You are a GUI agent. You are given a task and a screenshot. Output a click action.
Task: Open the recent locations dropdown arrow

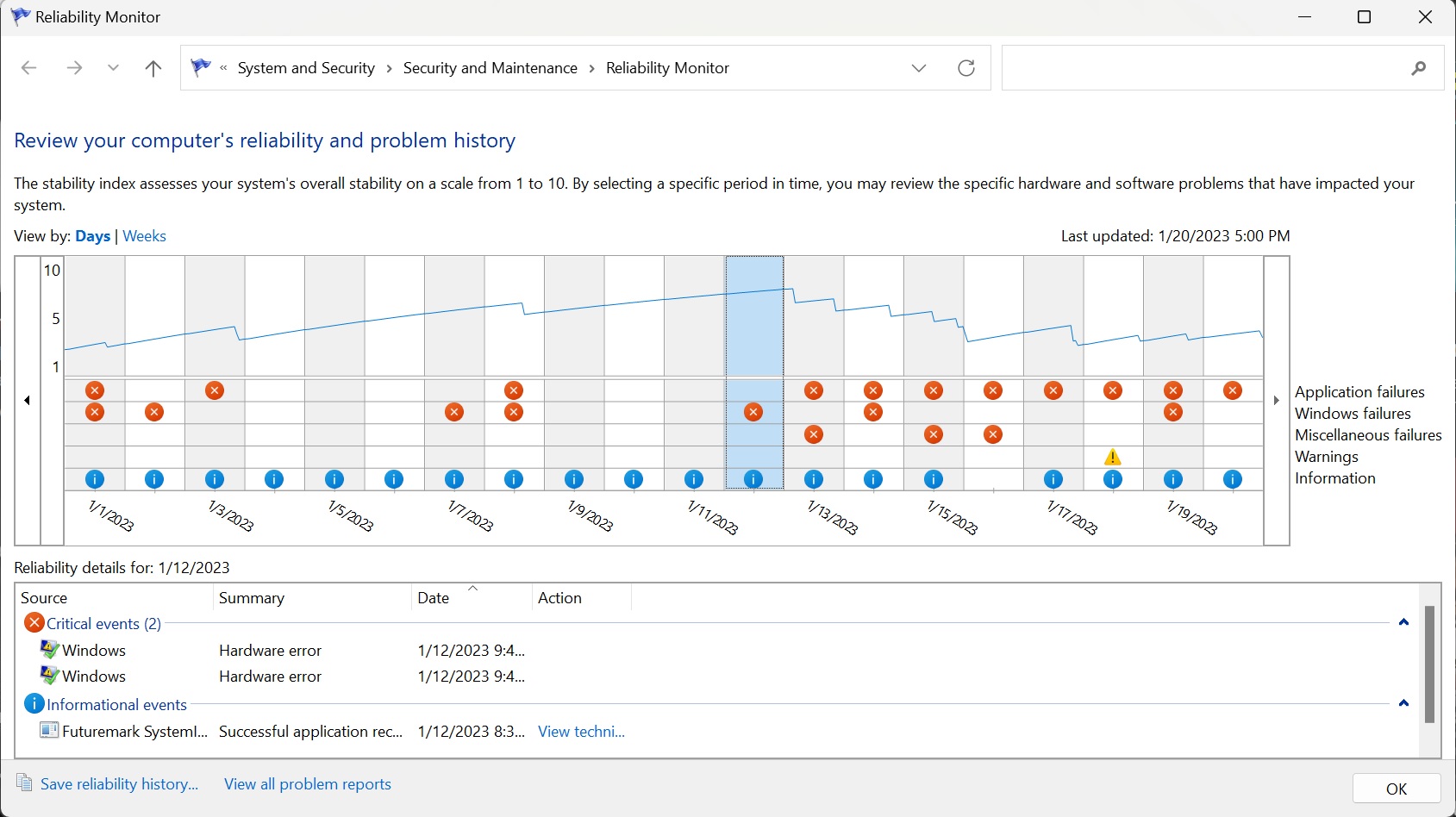click(x=113, y=68)
